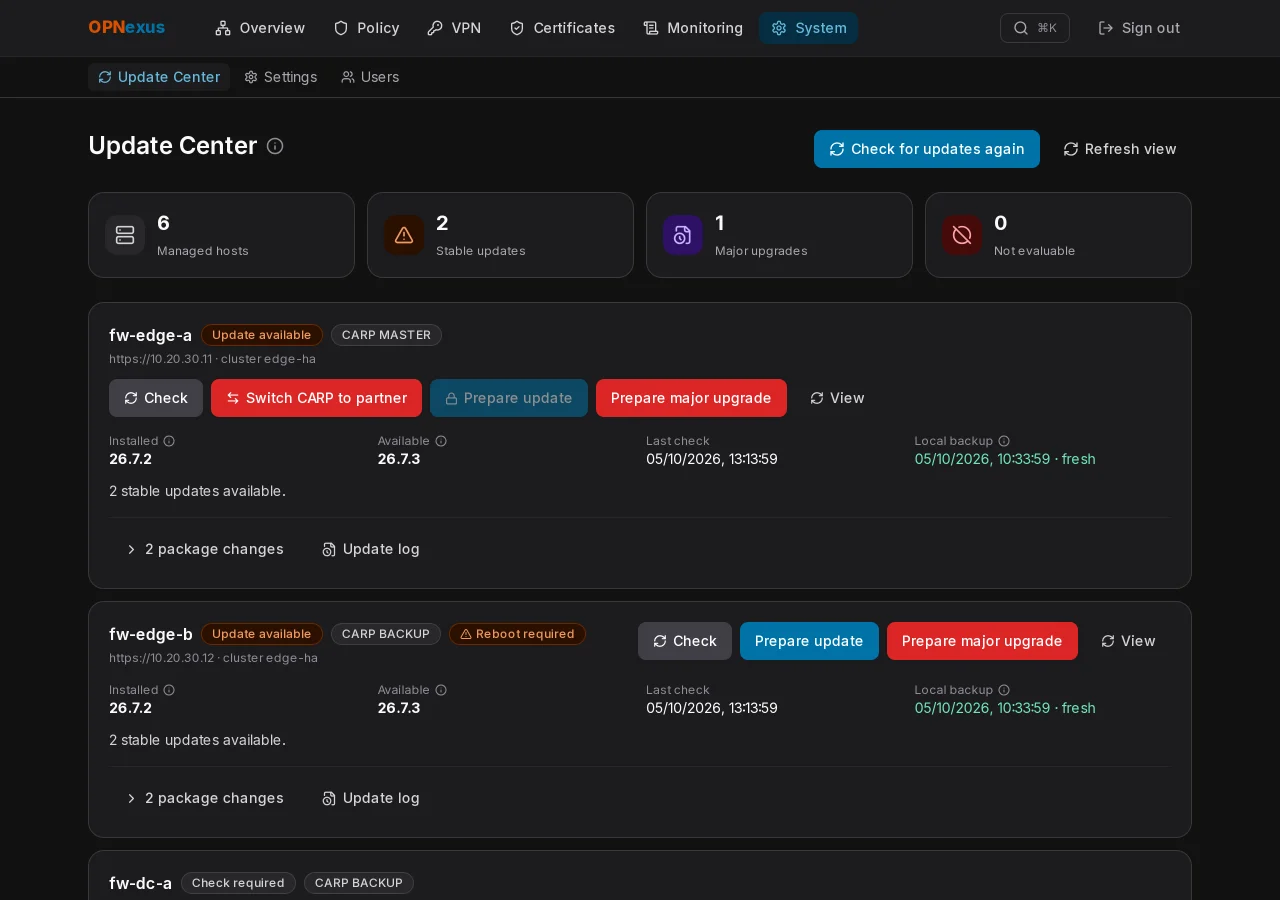The width and height of the screenshot is (1280, 900).
Task: Click Prepare update for fw-edge-b
Action: coord(809,641)
